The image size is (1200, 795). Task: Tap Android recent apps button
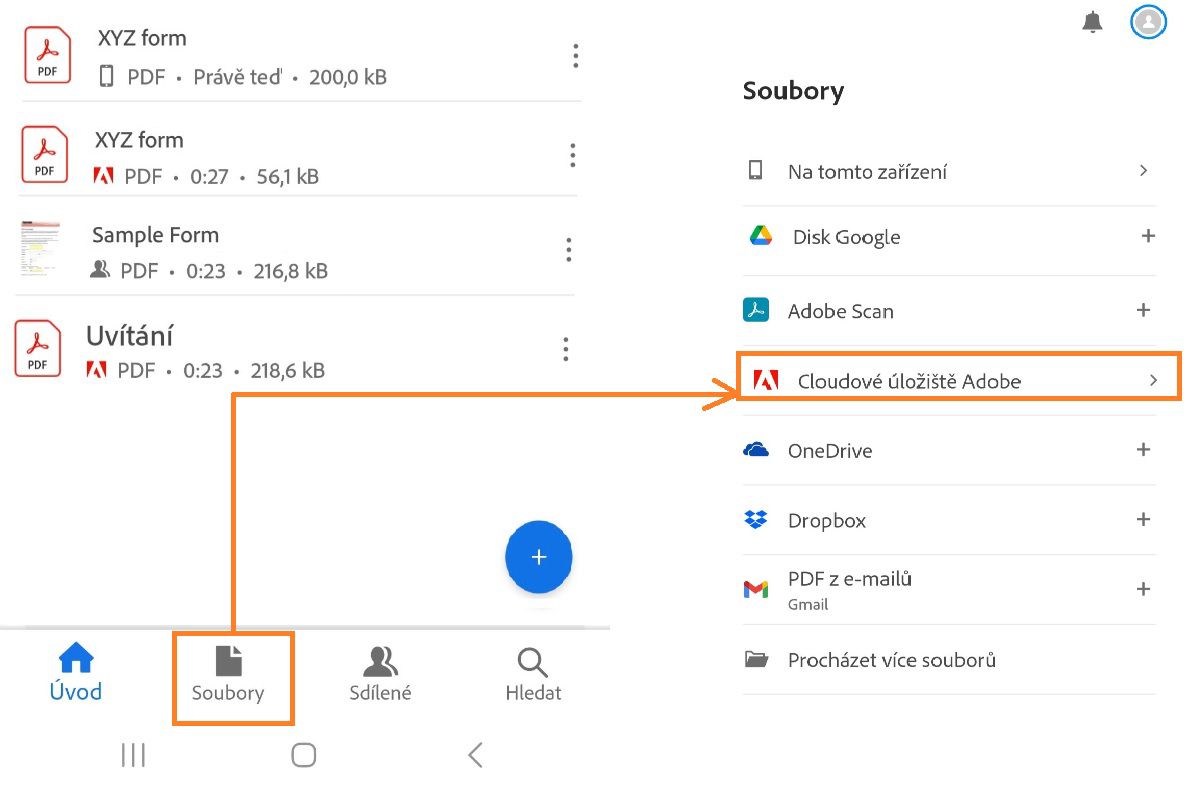[133, 755]
